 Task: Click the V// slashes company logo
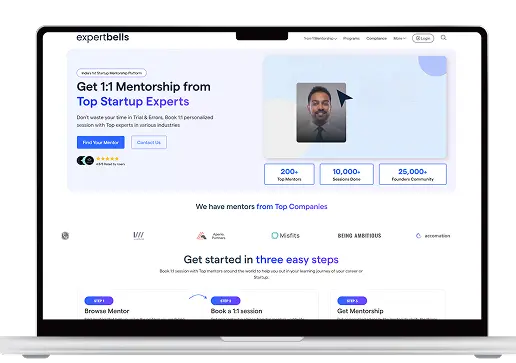click(139, 236)
